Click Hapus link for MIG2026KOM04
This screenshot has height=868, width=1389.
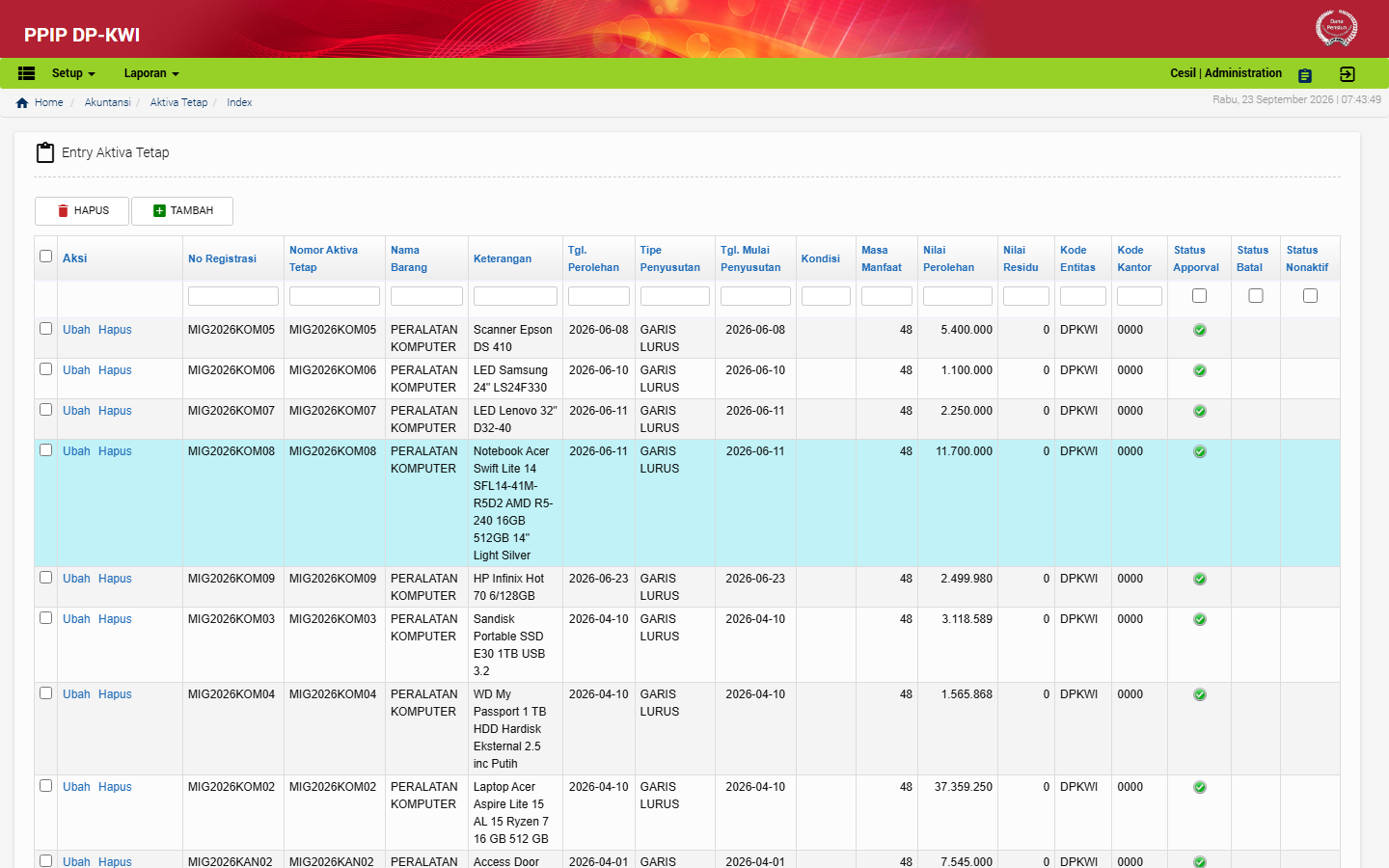(x=115, y=694)
